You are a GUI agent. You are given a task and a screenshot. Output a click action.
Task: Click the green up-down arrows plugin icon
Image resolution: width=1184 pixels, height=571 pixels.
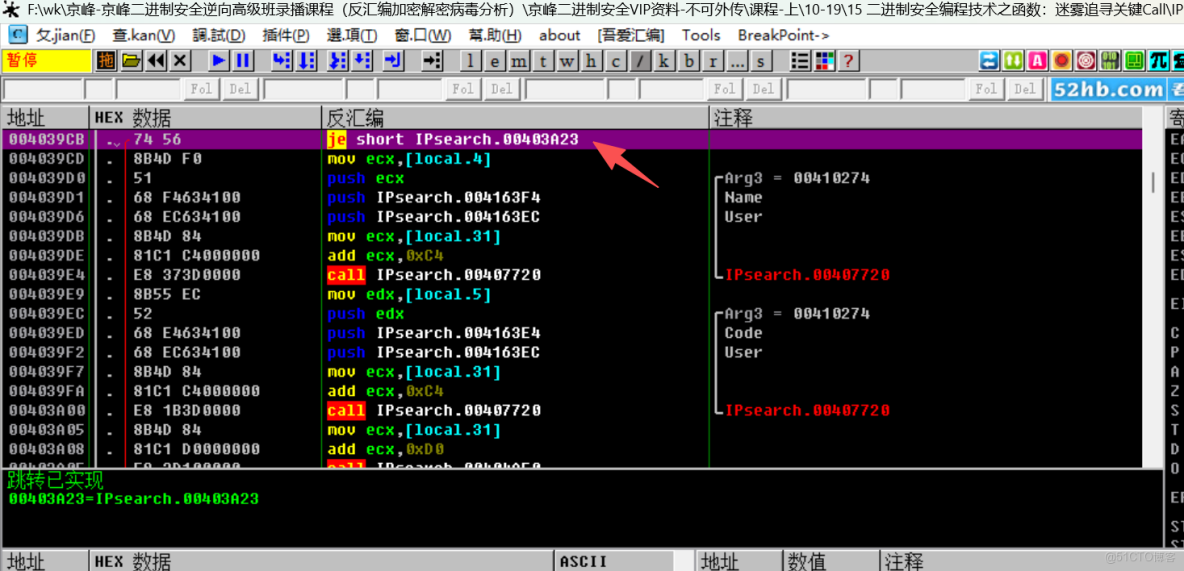(1013, 61)
